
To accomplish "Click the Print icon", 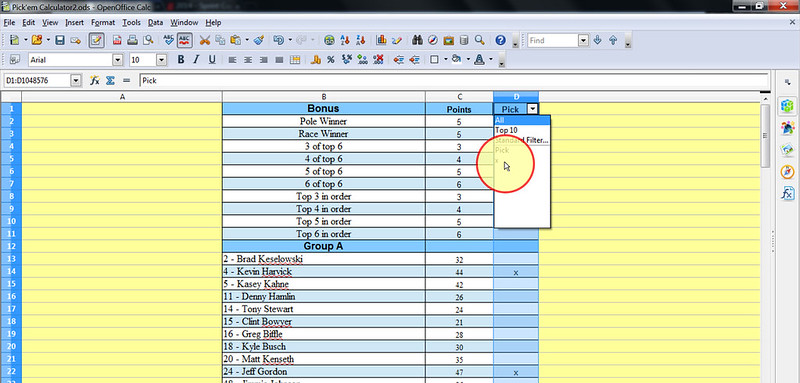I will (x=132, y=40).
